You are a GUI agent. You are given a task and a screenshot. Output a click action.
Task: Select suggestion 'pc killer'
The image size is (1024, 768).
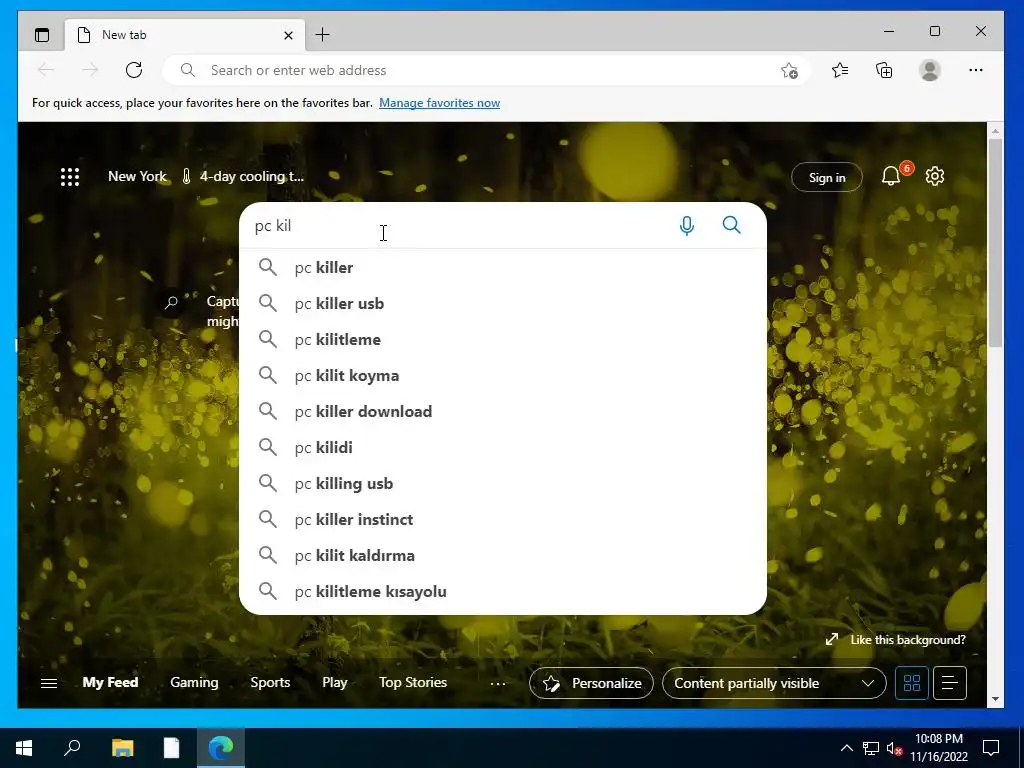[503, 267]
